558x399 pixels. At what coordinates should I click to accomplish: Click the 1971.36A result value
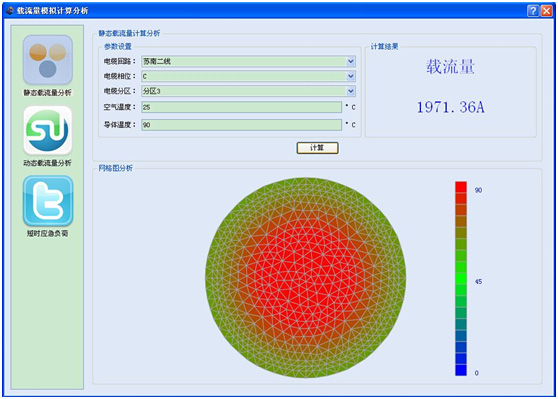[x=451, y=107]
